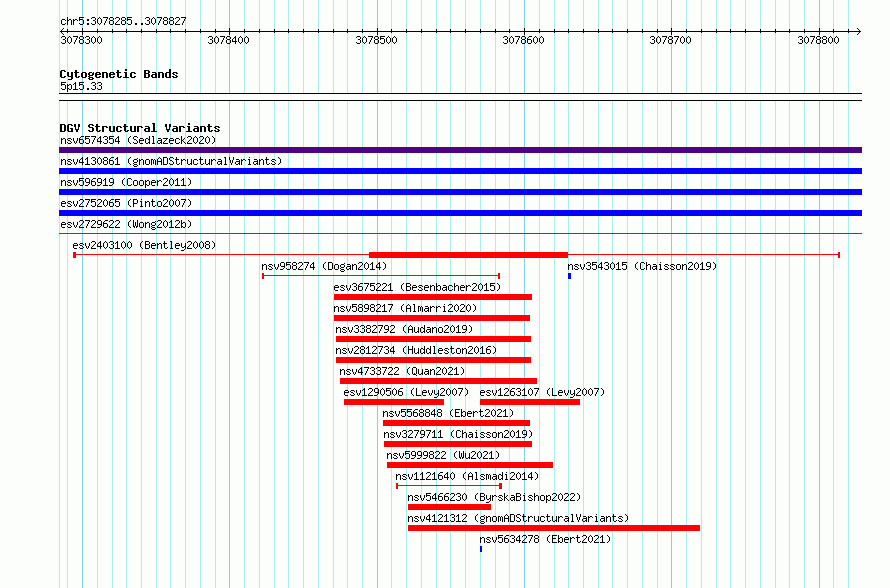890x588 pixels.
Task: Select the long red nsv4121312 bar
Action: click(554, 528)
